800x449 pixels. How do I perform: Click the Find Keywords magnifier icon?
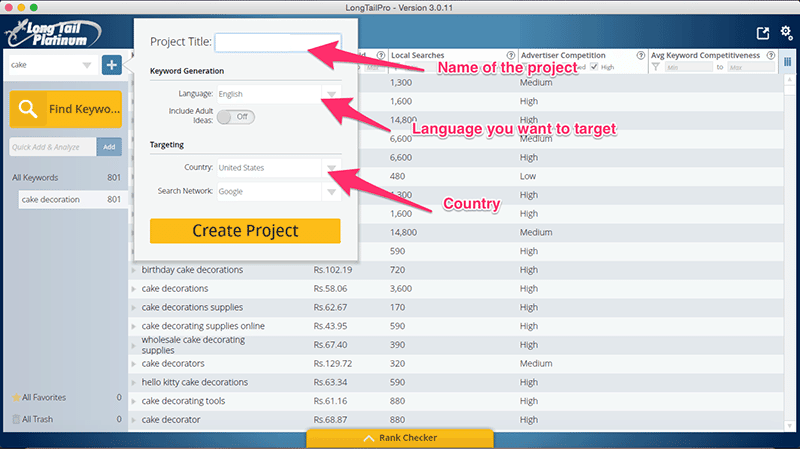(x=28, y=109)
